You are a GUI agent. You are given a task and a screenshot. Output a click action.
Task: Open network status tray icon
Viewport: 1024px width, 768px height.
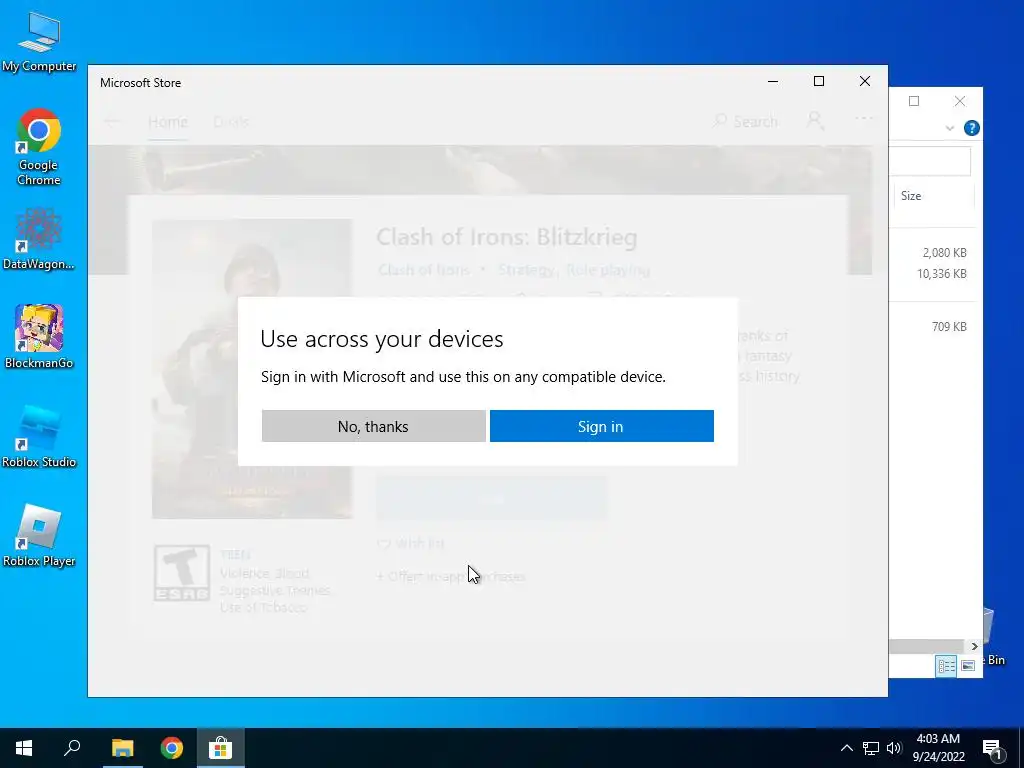(x=871, y=748)
